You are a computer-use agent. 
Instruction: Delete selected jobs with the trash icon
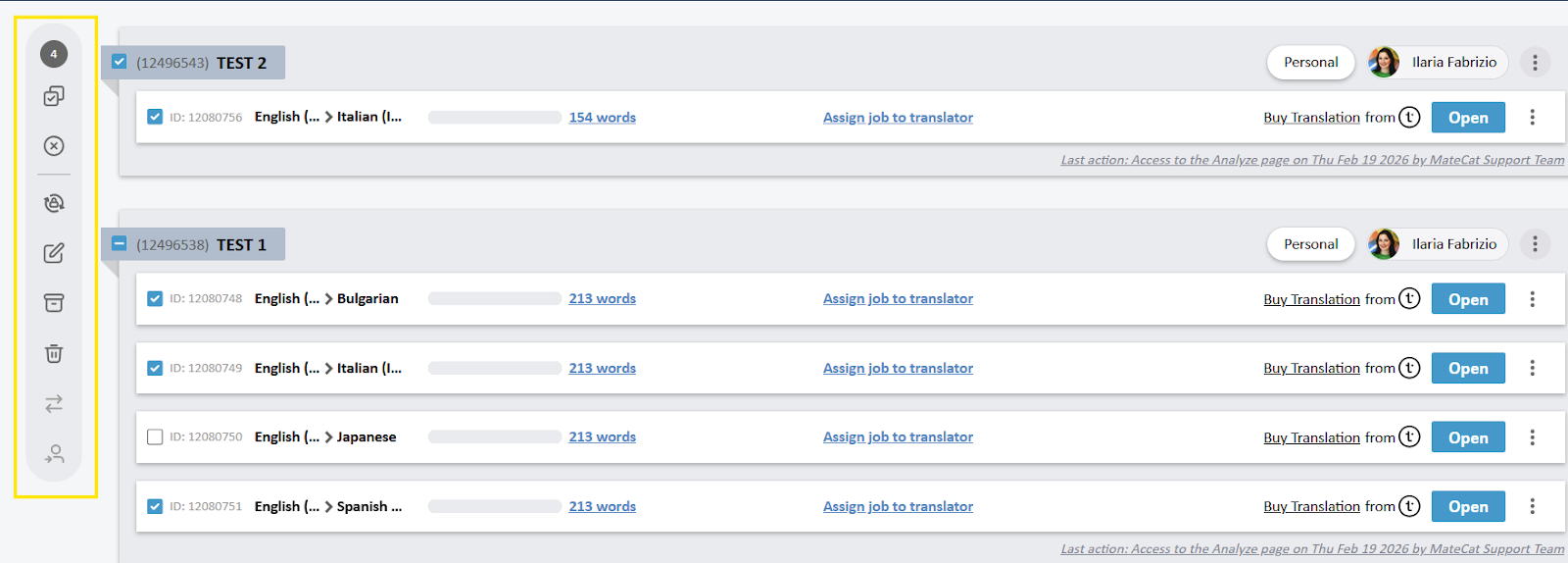coord(54,353)
